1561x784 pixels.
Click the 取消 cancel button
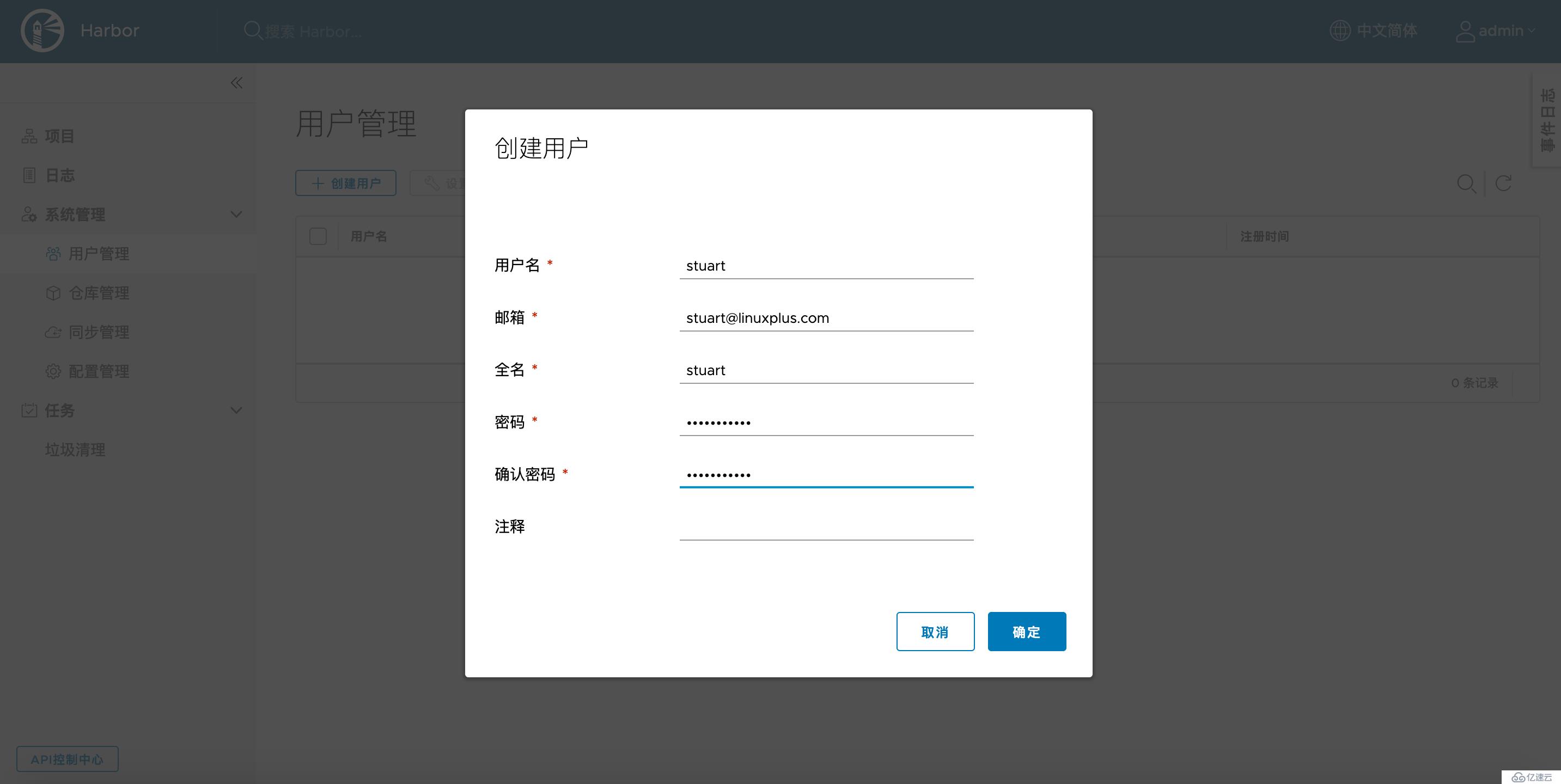pyautogui.click(x=935, y=632)
